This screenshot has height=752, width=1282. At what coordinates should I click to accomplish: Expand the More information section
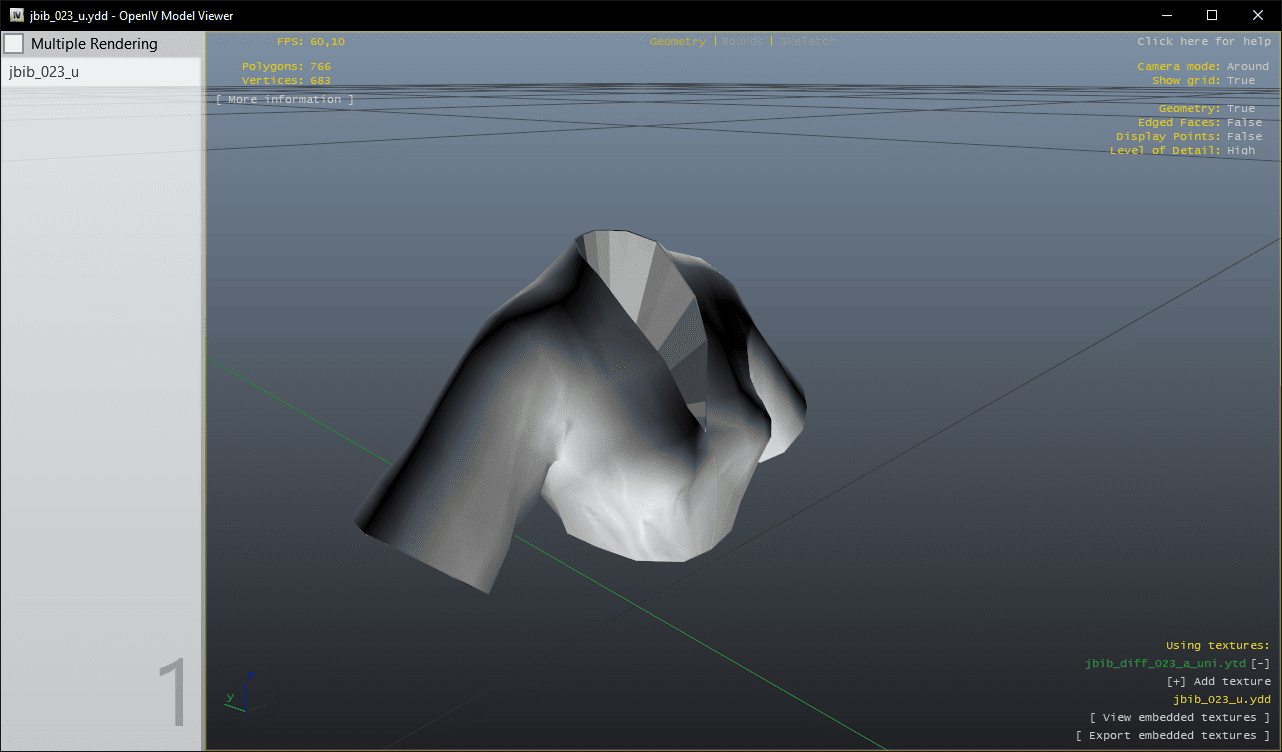(x=285, y=100)
